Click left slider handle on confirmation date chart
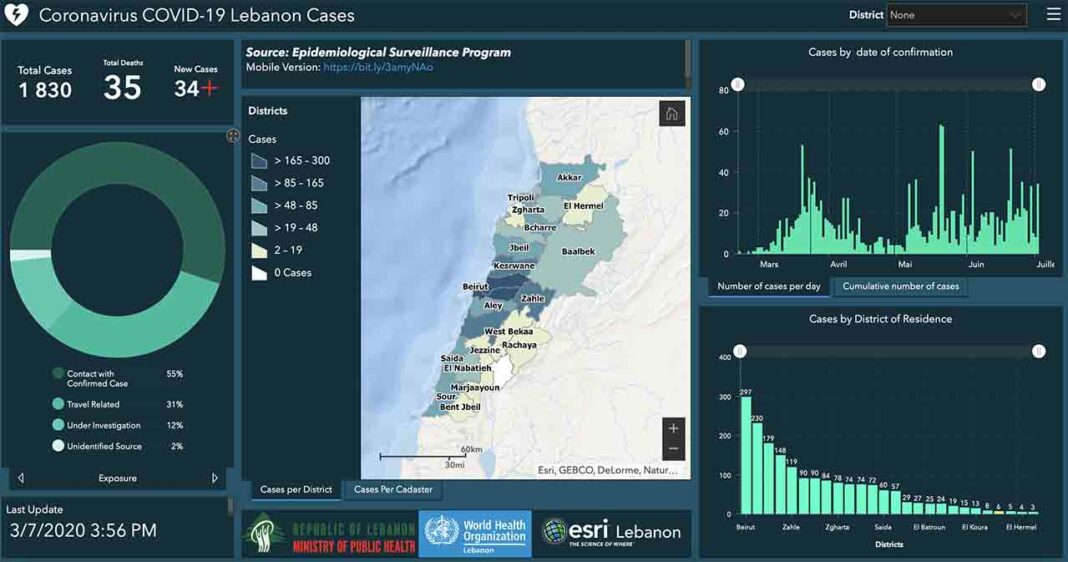Image resolution: width=1068 pixels, height=562 pixels. (x=737, y=85)
